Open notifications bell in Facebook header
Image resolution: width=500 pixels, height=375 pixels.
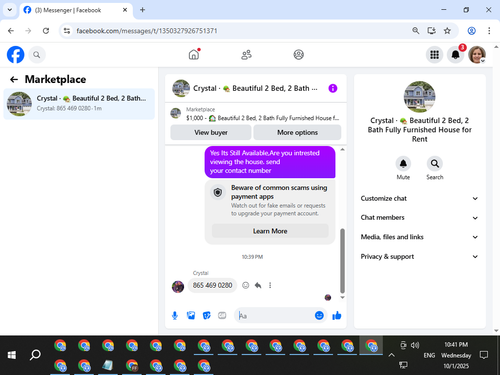pyautogui.click(x=455, y=54)
